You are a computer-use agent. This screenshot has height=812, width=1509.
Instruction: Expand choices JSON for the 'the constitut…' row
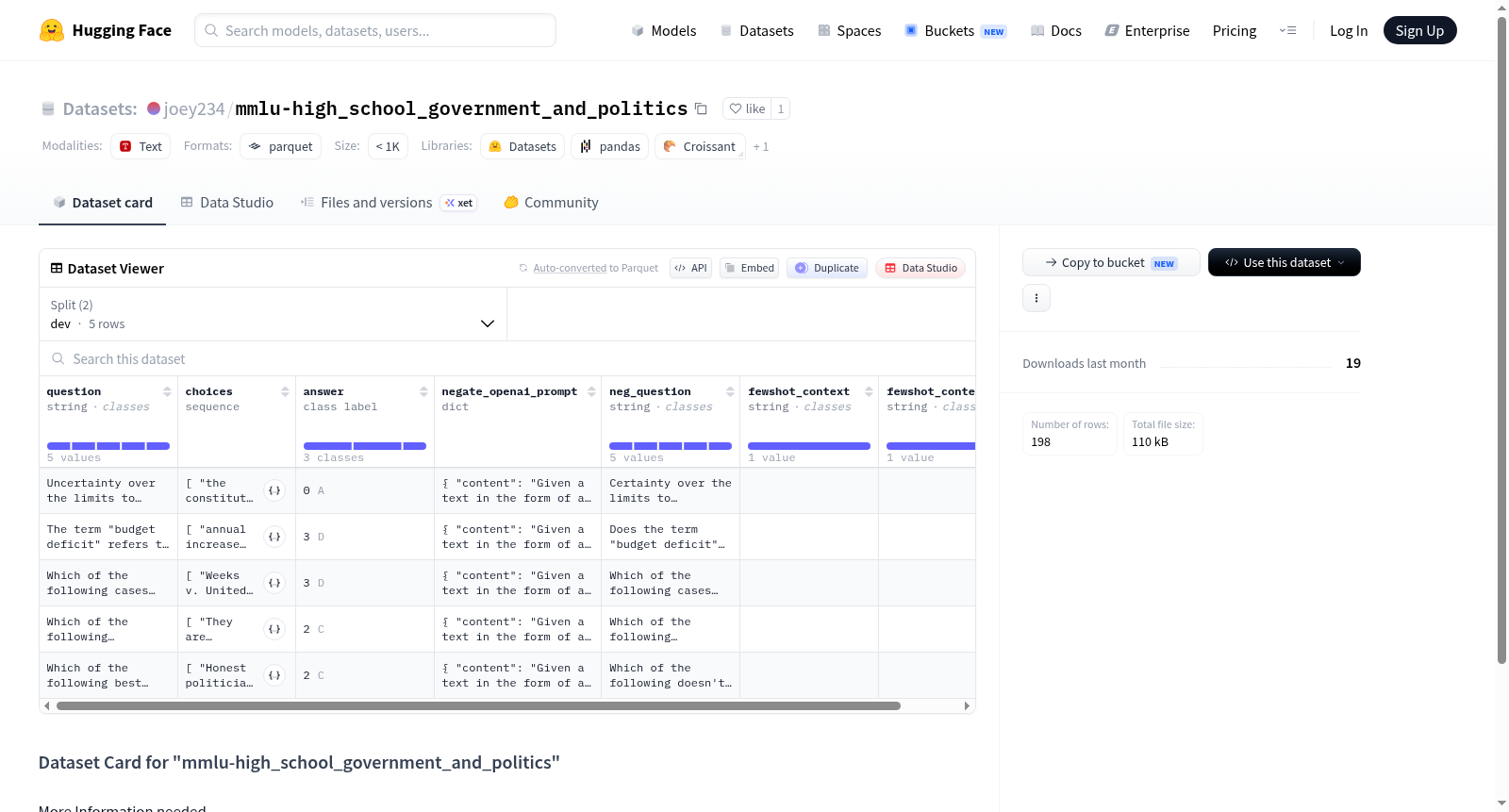[274, 490]
